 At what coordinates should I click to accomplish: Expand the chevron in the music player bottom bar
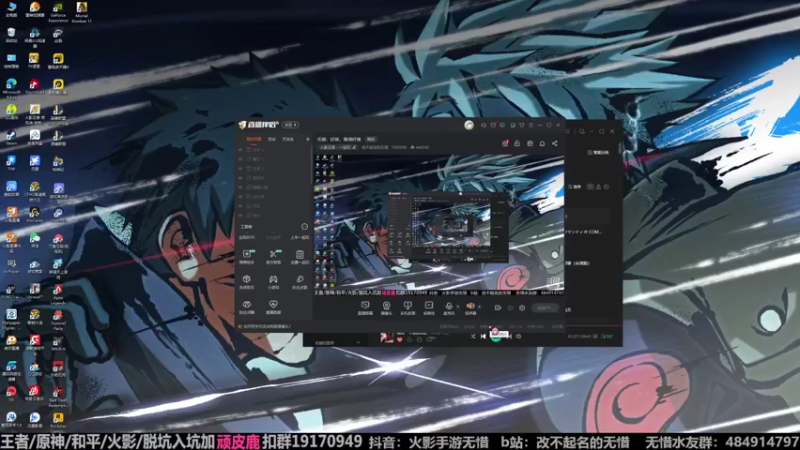pos(358,342)
